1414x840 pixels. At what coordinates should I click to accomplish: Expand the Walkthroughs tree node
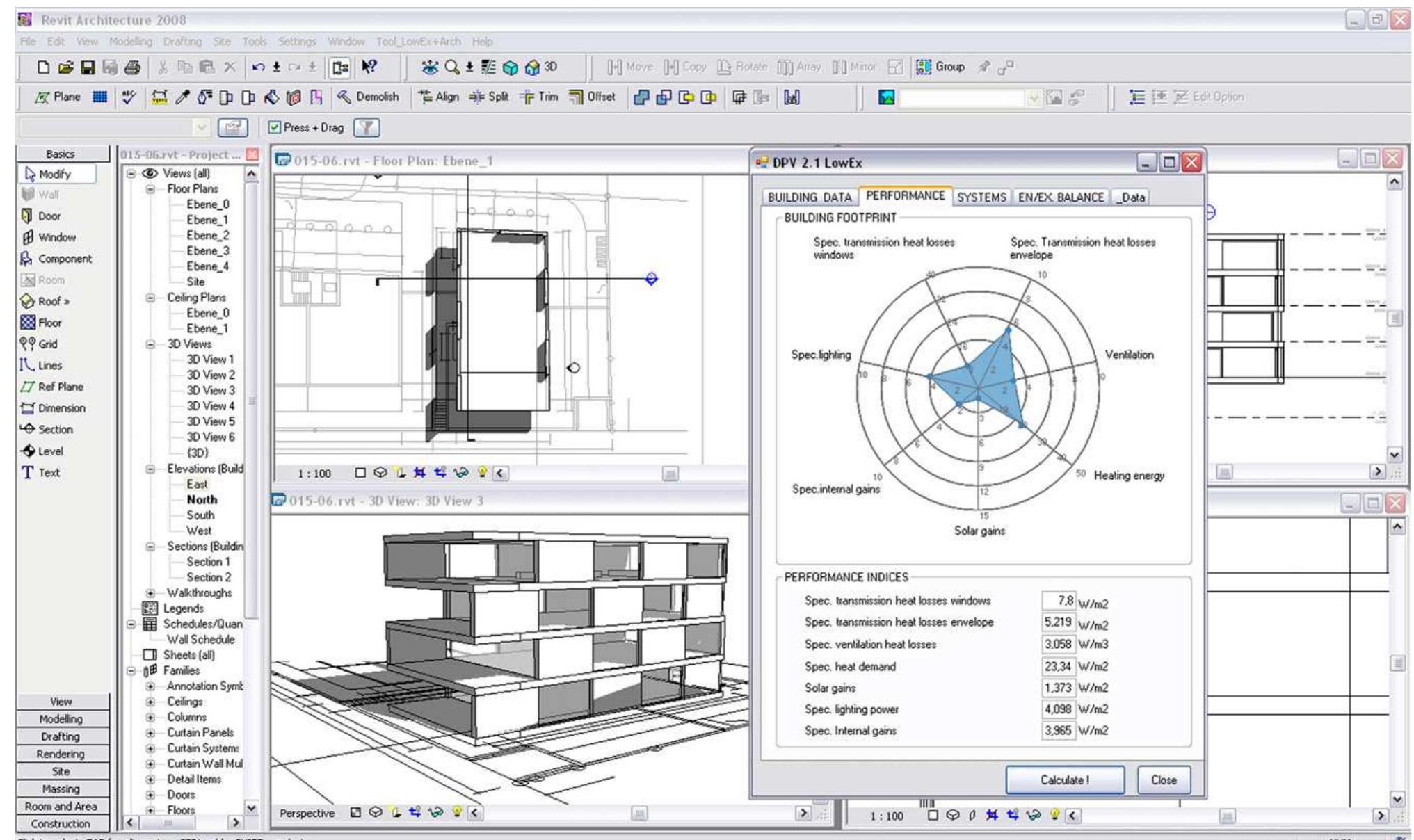coord(150,593)
